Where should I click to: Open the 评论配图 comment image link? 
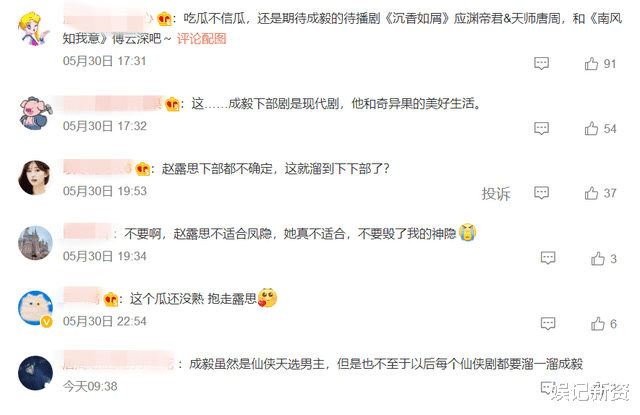(201, 39)
